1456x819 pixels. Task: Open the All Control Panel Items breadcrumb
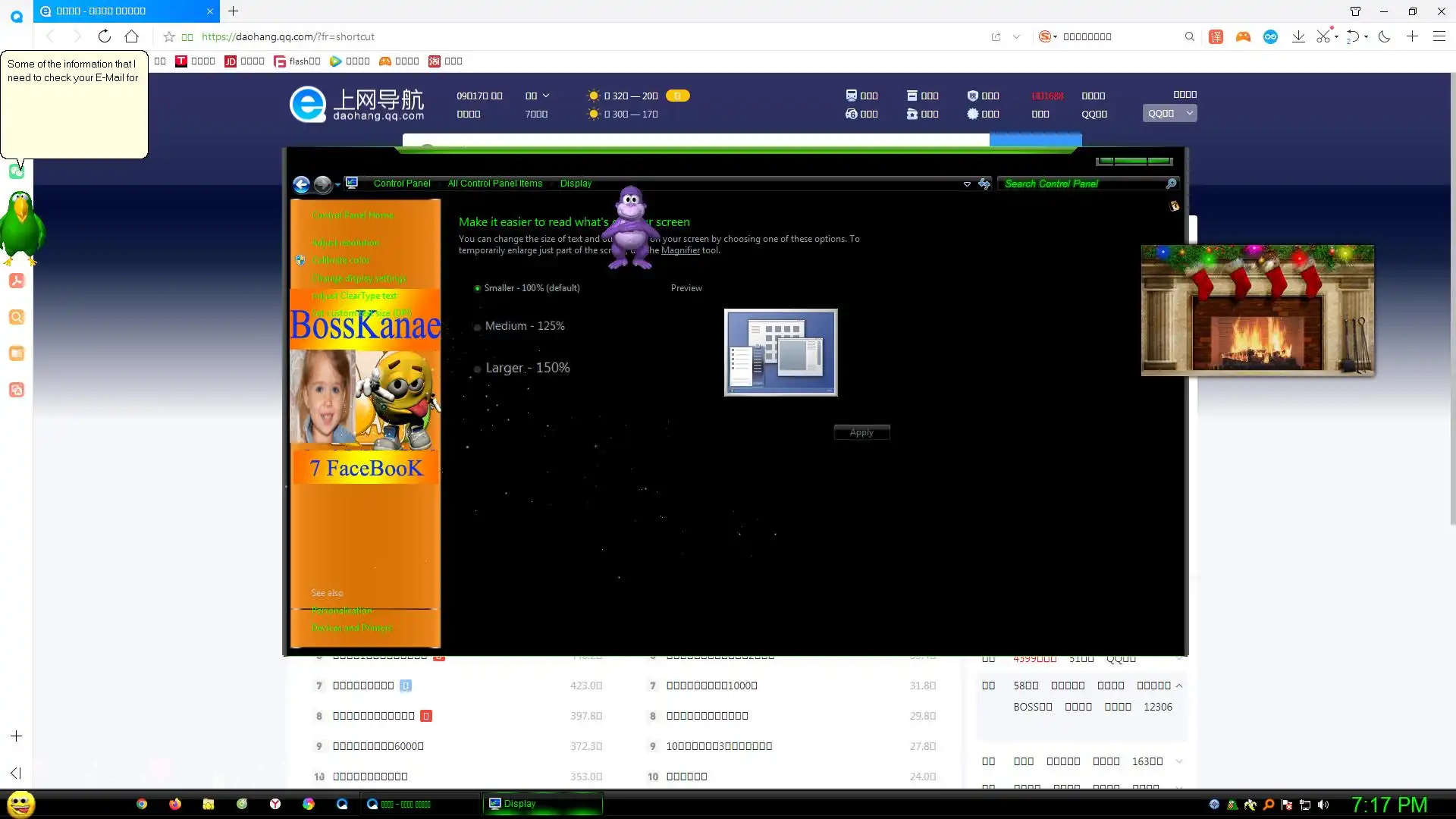[x=494, y=184]
